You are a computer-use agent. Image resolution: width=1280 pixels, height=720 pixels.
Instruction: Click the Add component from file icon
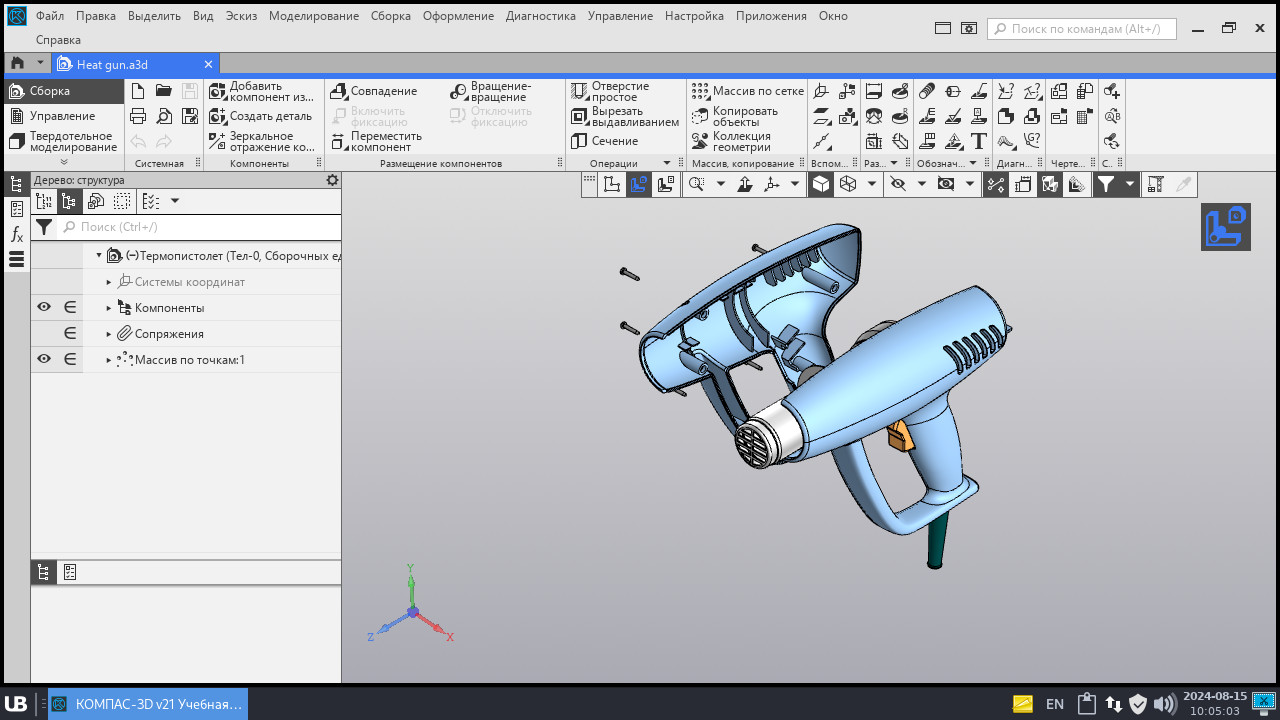click(218, 91)
